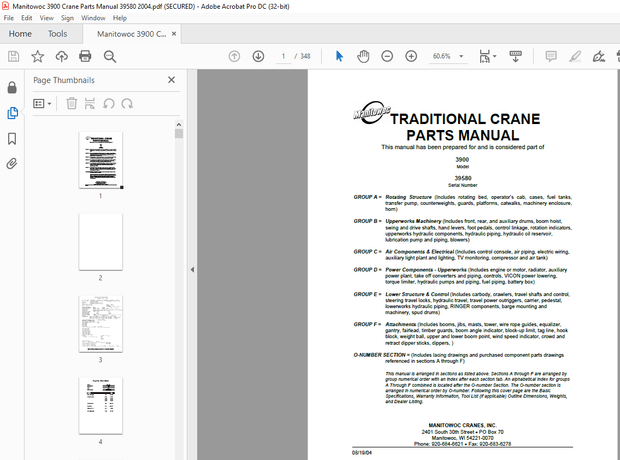
Task: Click the Save file icon
Action: pyautogui.click(x=13, y=57)
